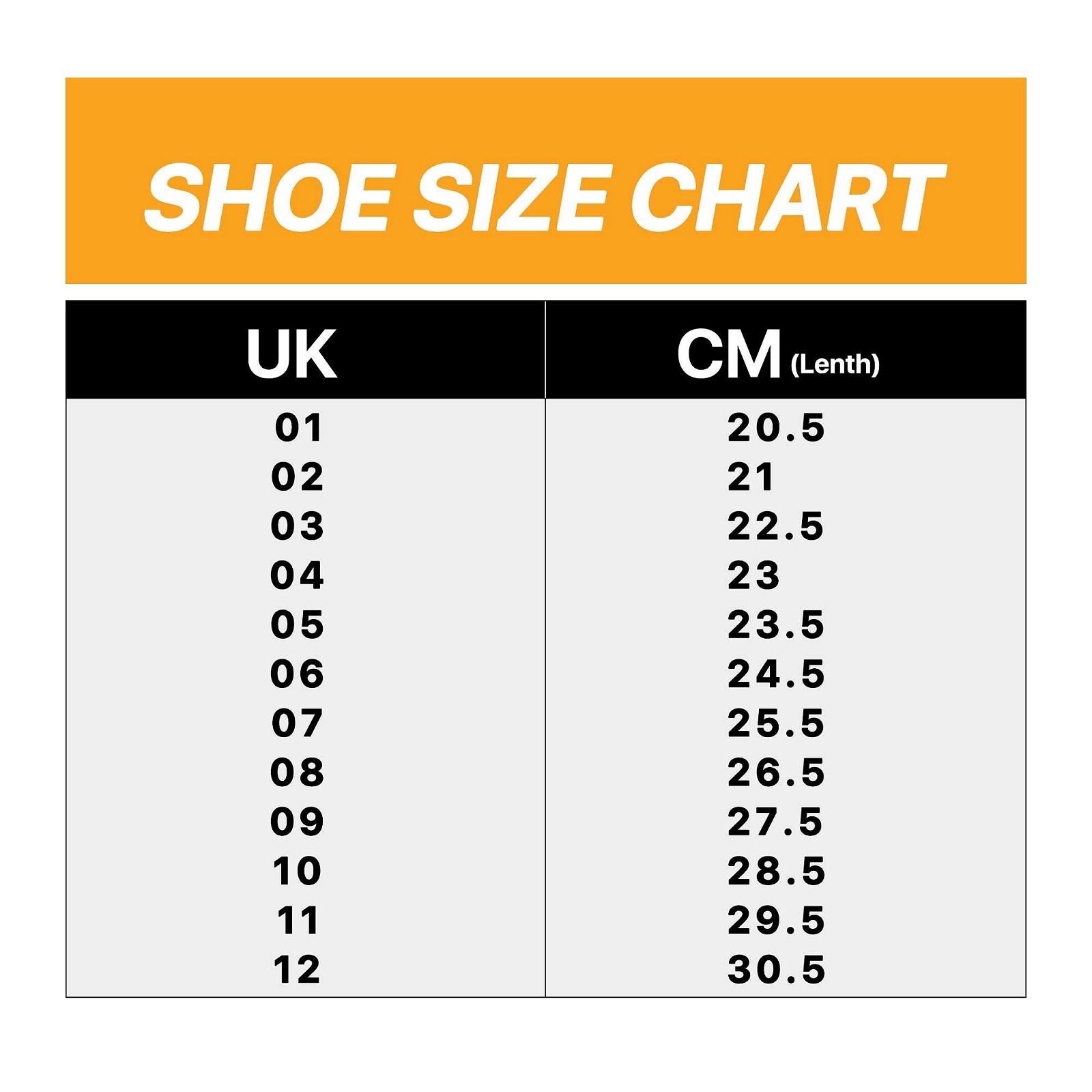Click the (Lenth) label in header
This screenshot has width=1092, height=1092.
[x=835, y=364]
